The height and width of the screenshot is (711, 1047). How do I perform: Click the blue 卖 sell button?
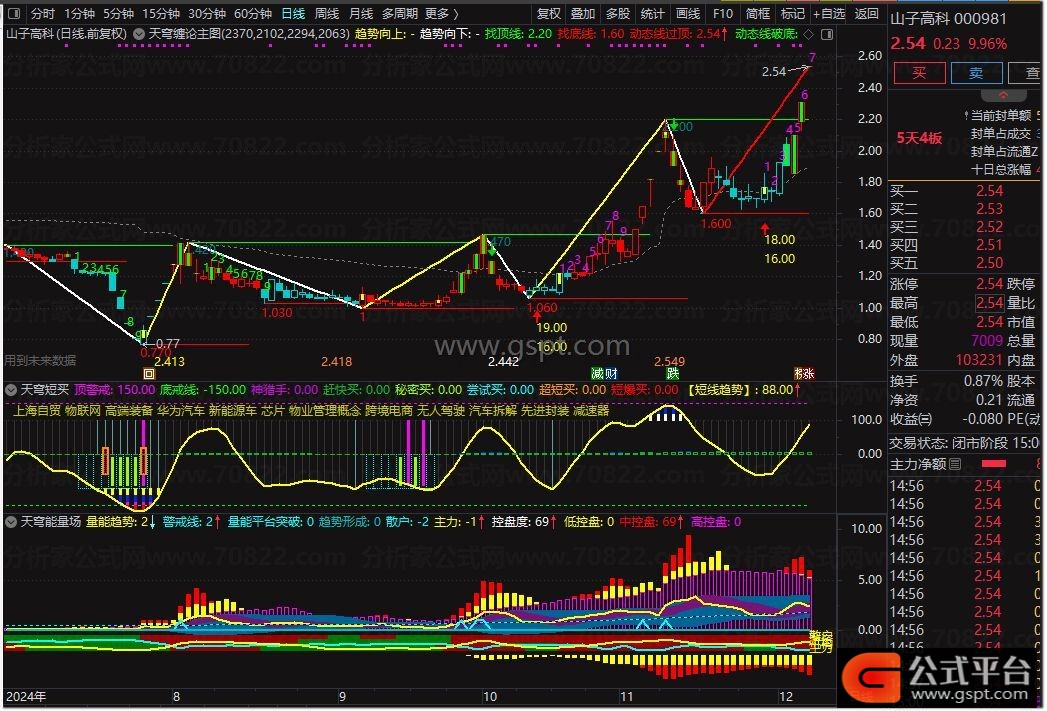[x=976, y=73]
